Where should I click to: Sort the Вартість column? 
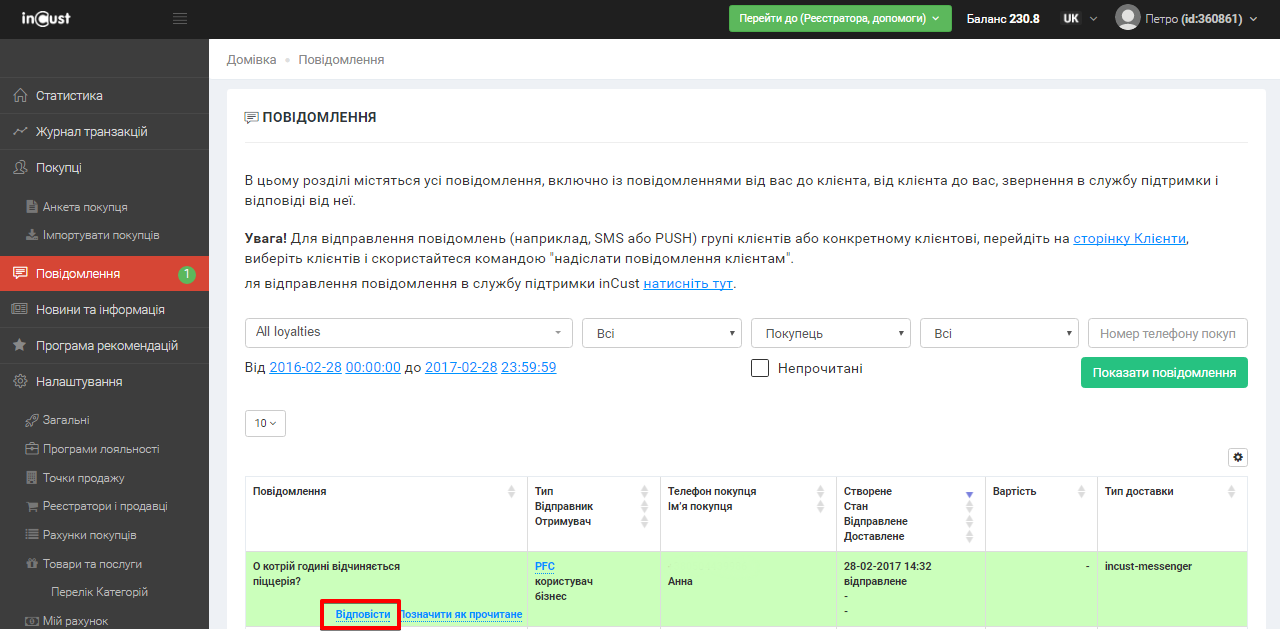(x=1081, y=492)
